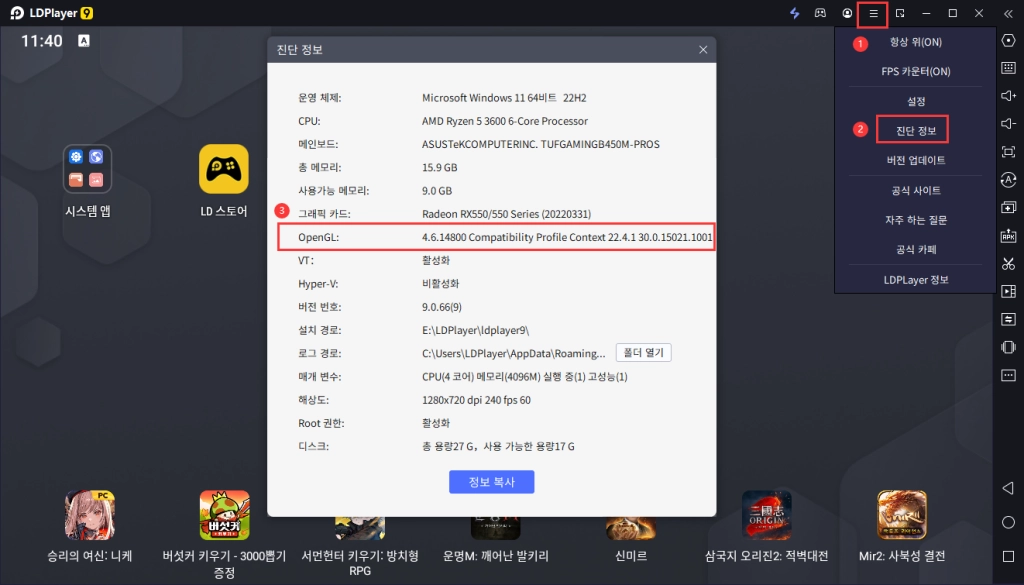
Task: Click the 1280x720 dpi 240 fps 60 value
Action: click(476, 400)
